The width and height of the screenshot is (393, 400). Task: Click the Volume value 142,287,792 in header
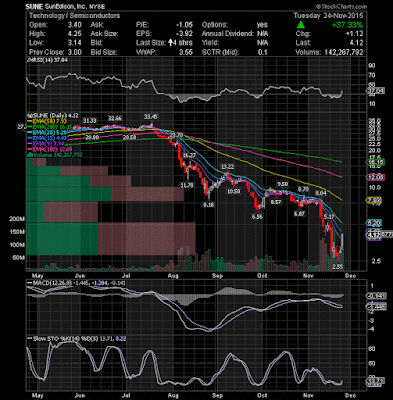coord(343,52)
